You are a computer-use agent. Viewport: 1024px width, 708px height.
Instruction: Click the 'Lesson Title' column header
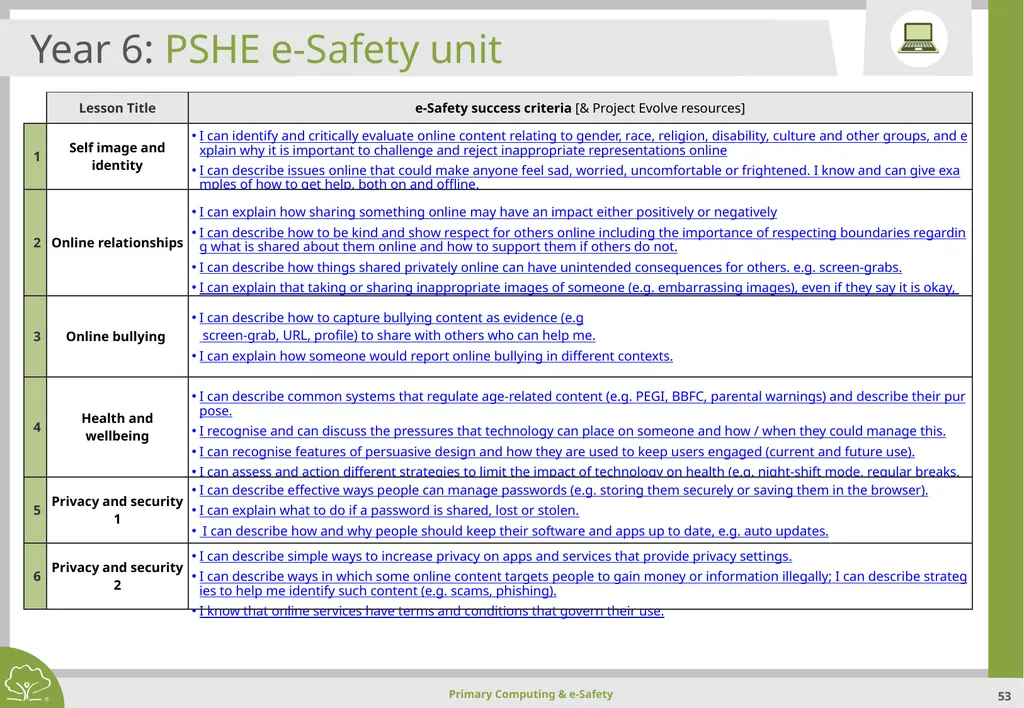[x=117, y=108]
